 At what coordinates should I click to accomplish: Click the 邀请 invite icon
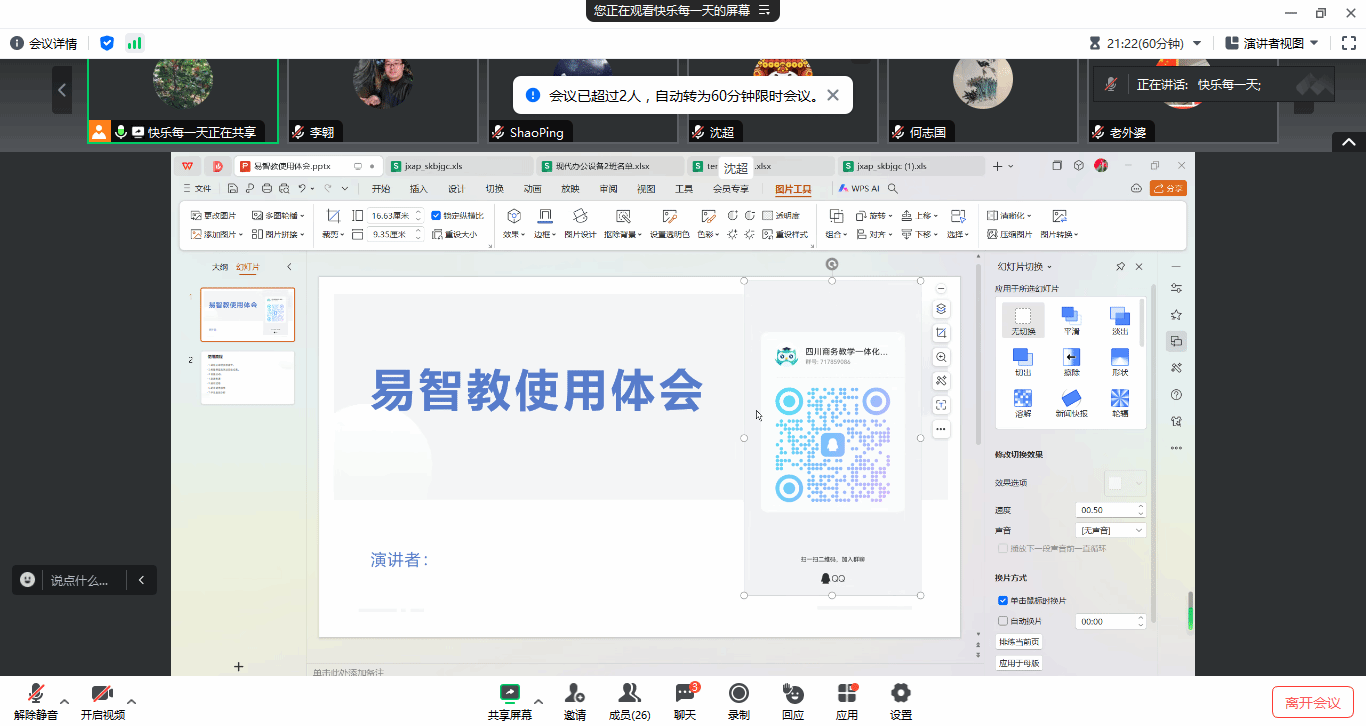pos(575,695)
